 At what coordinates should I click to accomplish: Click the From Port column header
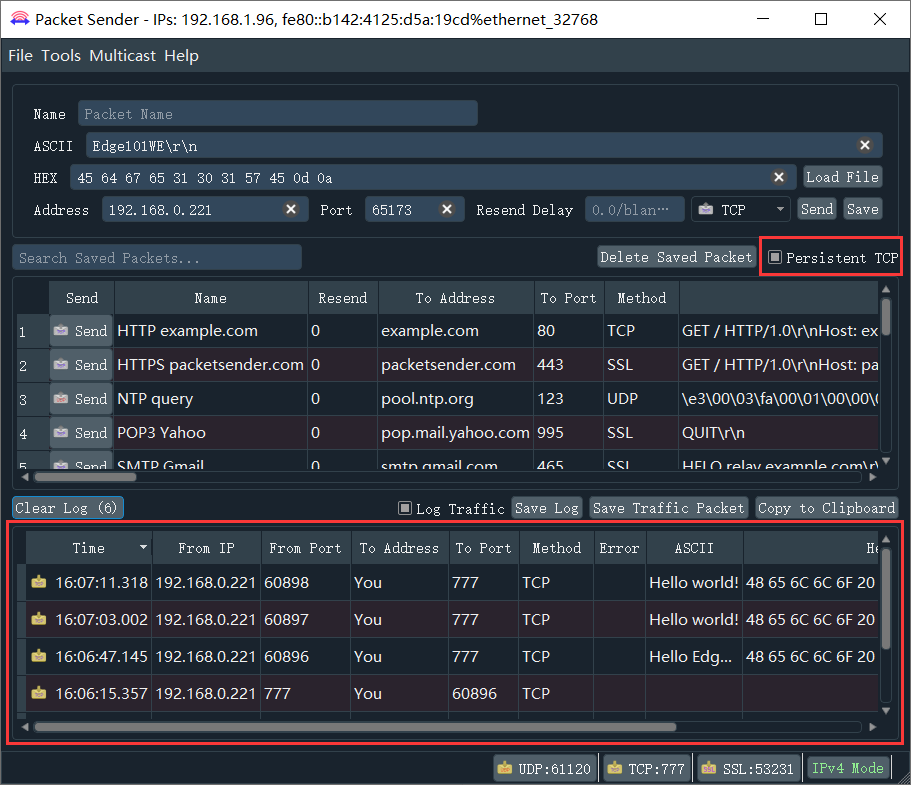306,548
